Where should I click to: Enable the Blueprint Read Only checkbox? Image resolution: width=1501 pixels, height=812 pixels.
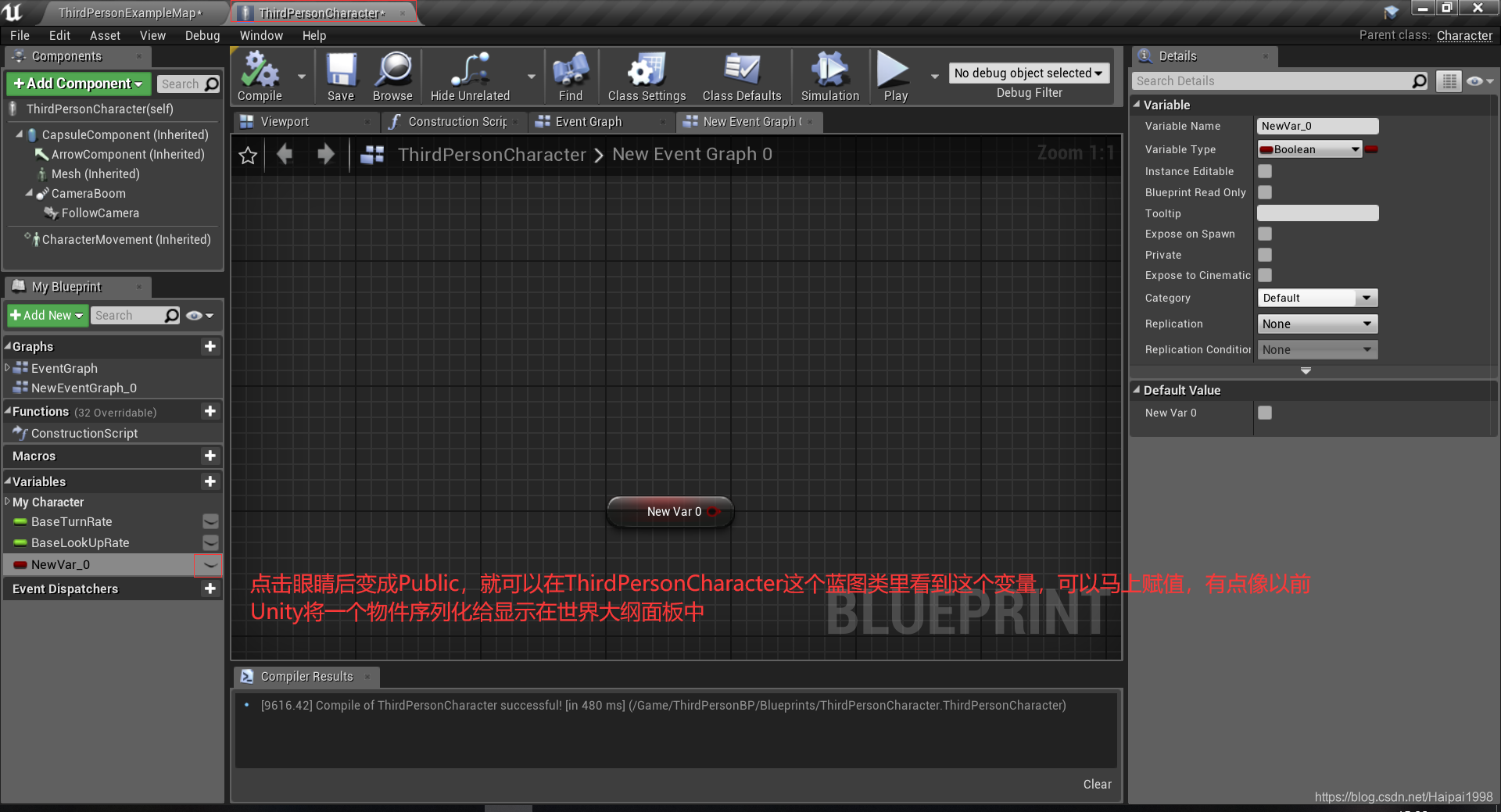coord(1265,192)
